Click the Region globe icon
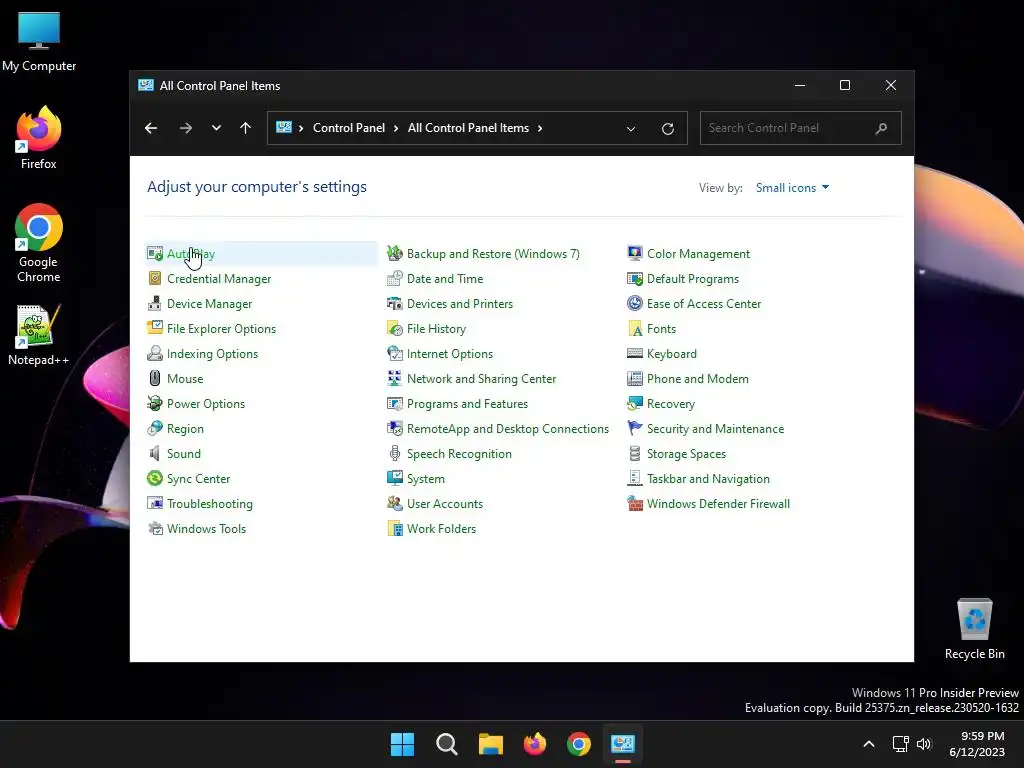This screenshot has height=768, width=1024. point(155,428)
